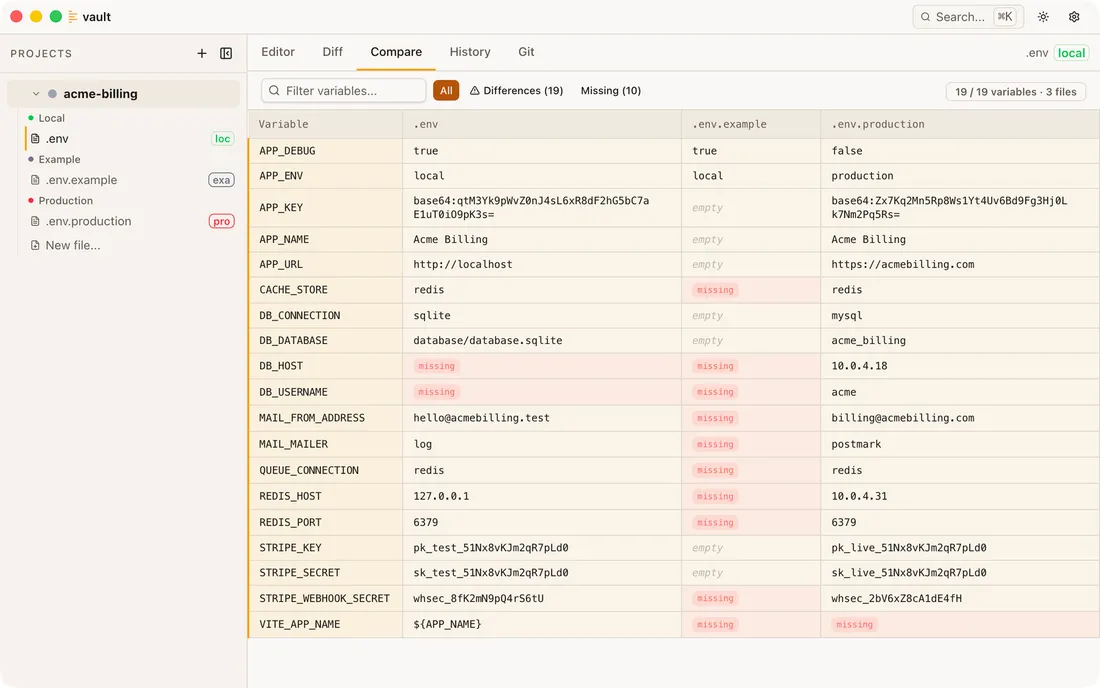Click .env missing badge for DB_USERNAME
The height and width of the screenshot is (688, 1100).
click(x=436, y=392)
